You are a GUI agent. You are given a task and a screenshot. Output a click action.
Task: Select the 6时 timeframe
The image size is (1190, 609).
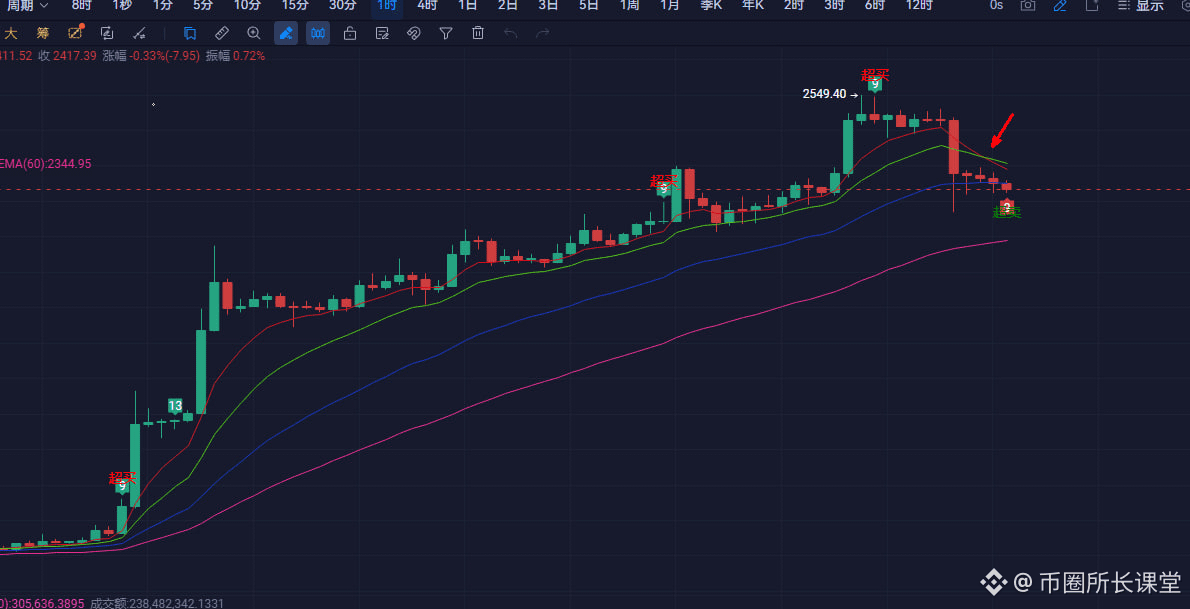point(874,5)
